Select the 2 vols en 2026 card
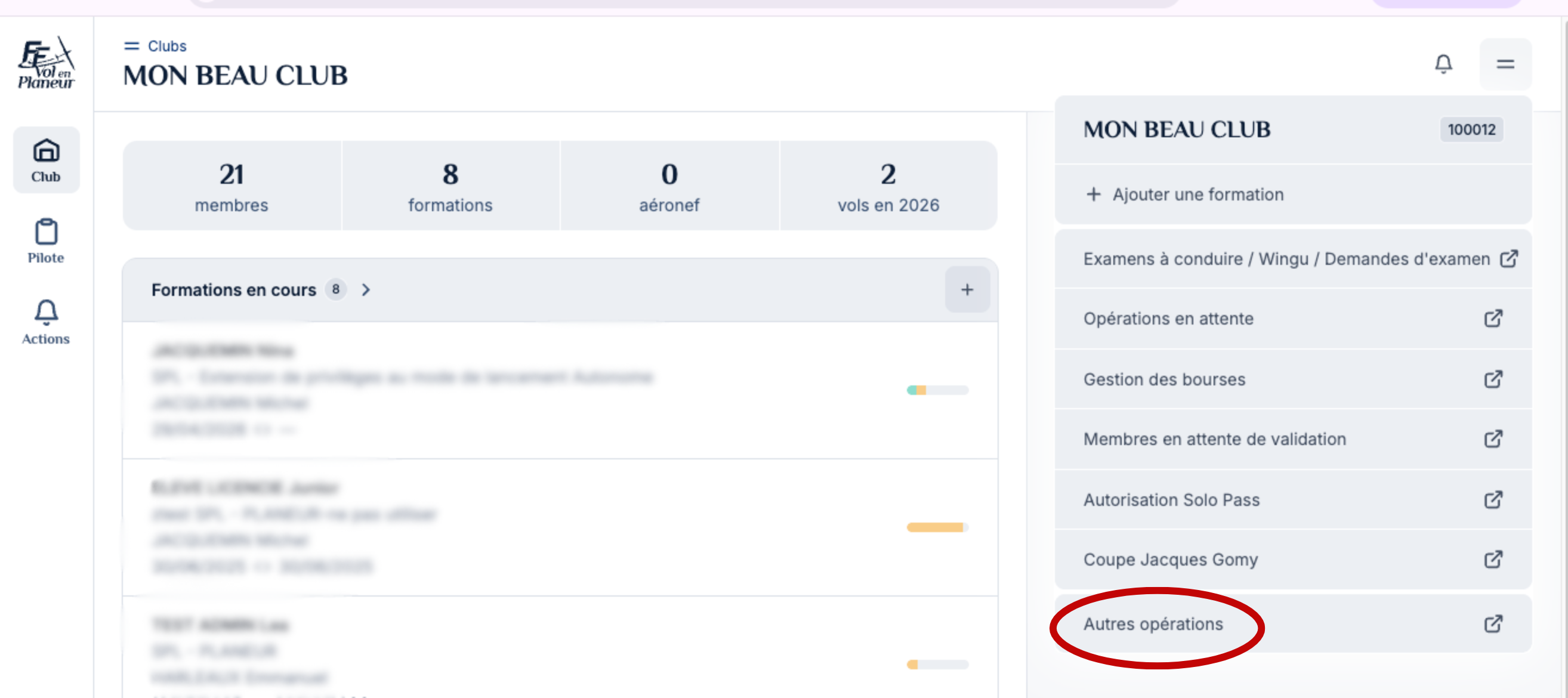1568x698 pixels. click(888, 186)
